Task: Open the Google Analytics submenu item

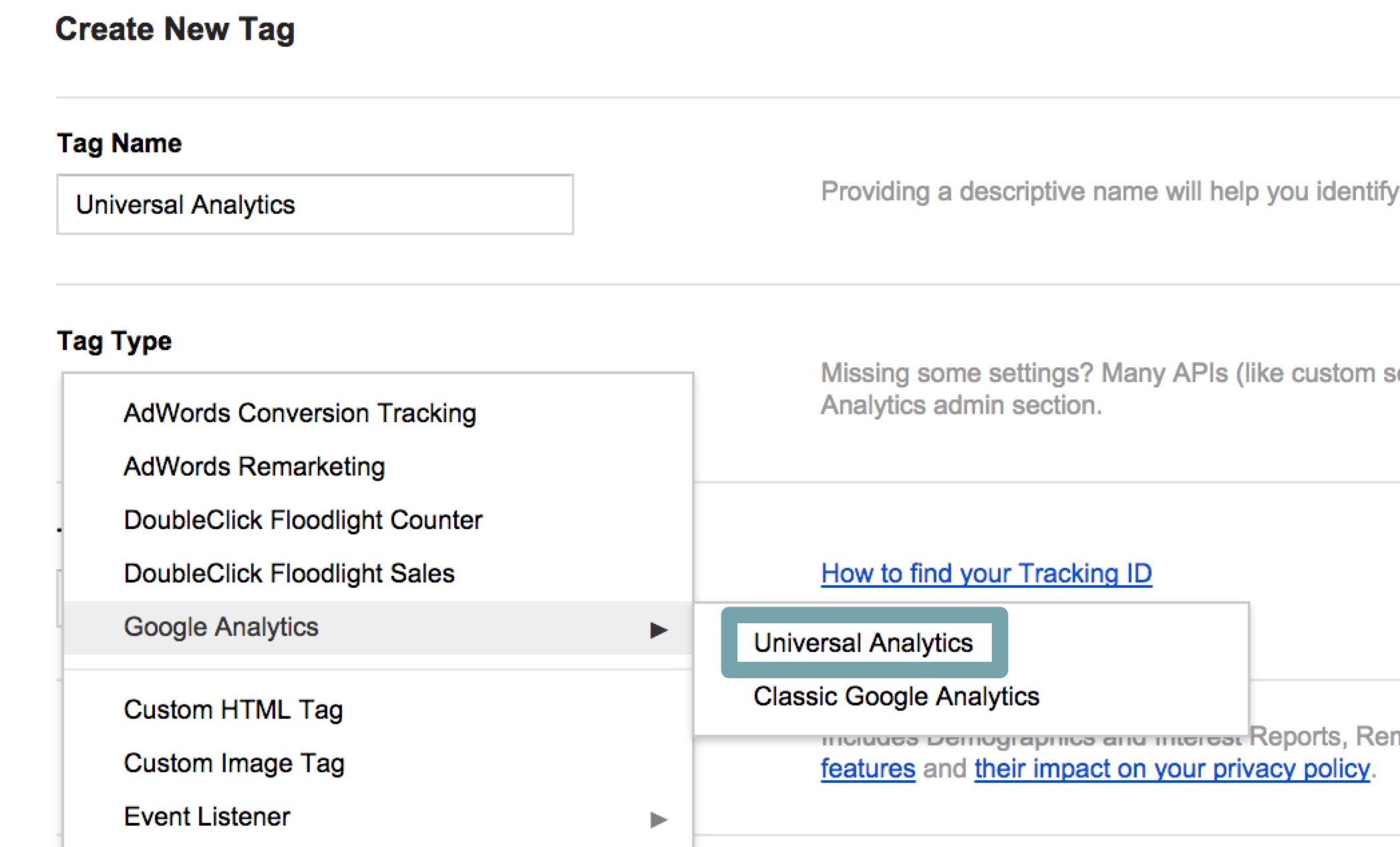Action: point(378,627)
